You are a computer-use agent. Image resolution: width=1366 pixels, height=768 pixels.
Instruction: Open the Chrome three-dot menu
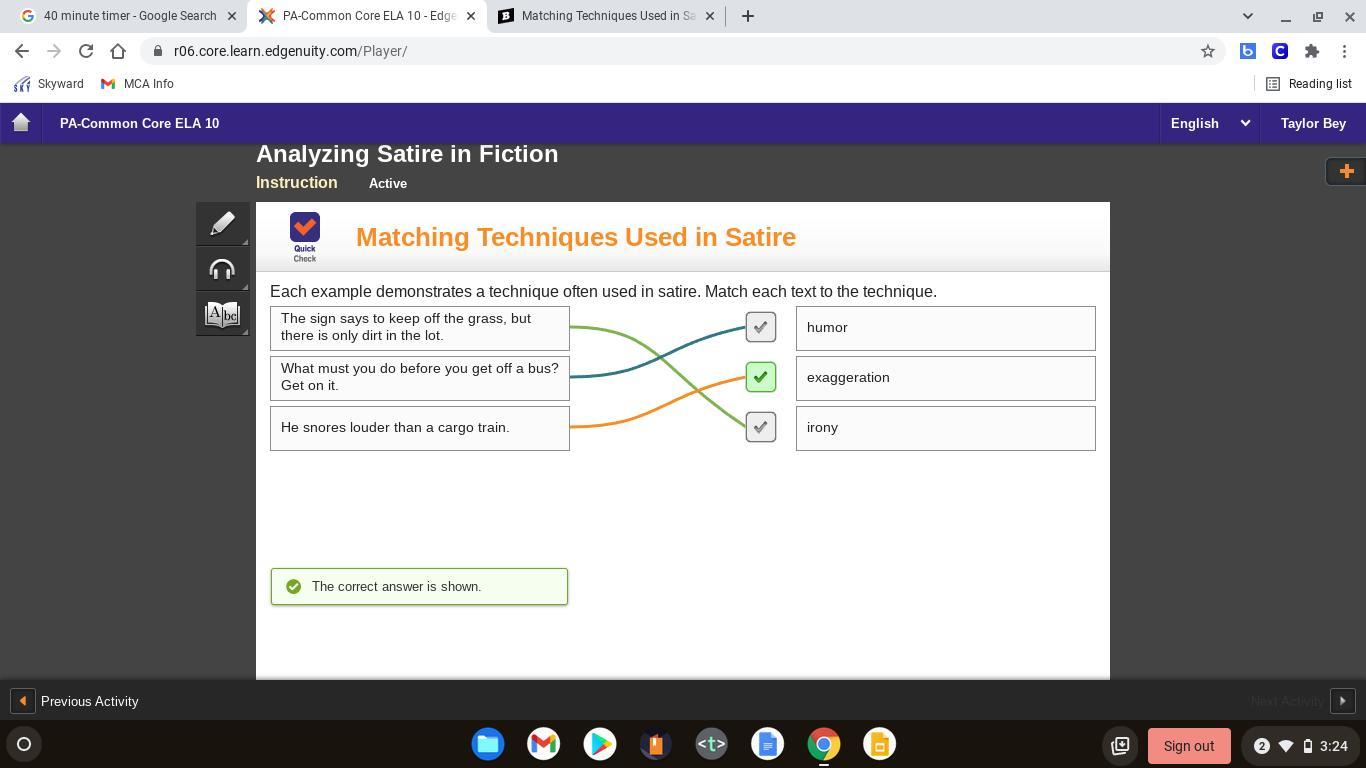coord(1344,51)
